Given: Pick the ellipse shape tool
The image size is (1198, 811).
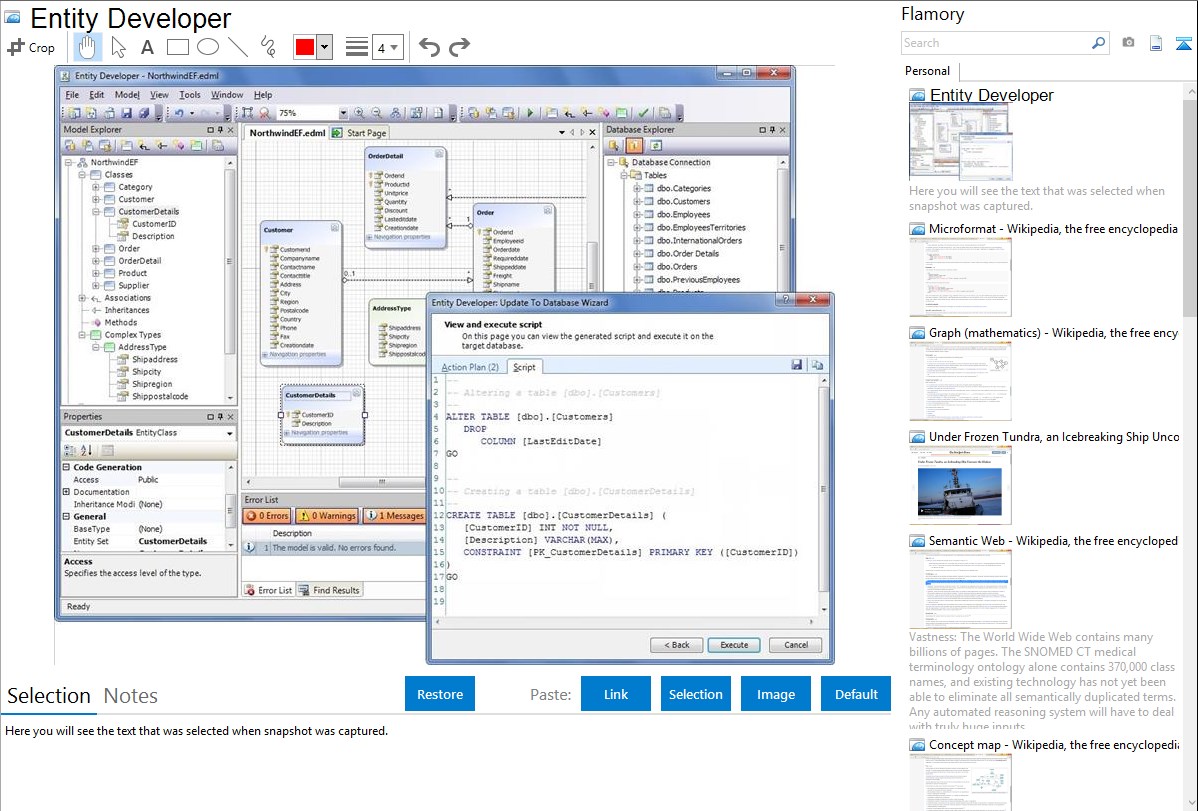Looking at the screenshot, I should point(208,47).
